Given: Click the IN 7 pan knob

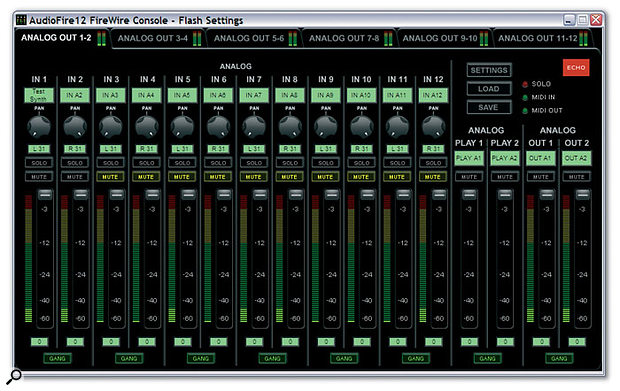Looking at the screenshot, I should pos(254,126).
